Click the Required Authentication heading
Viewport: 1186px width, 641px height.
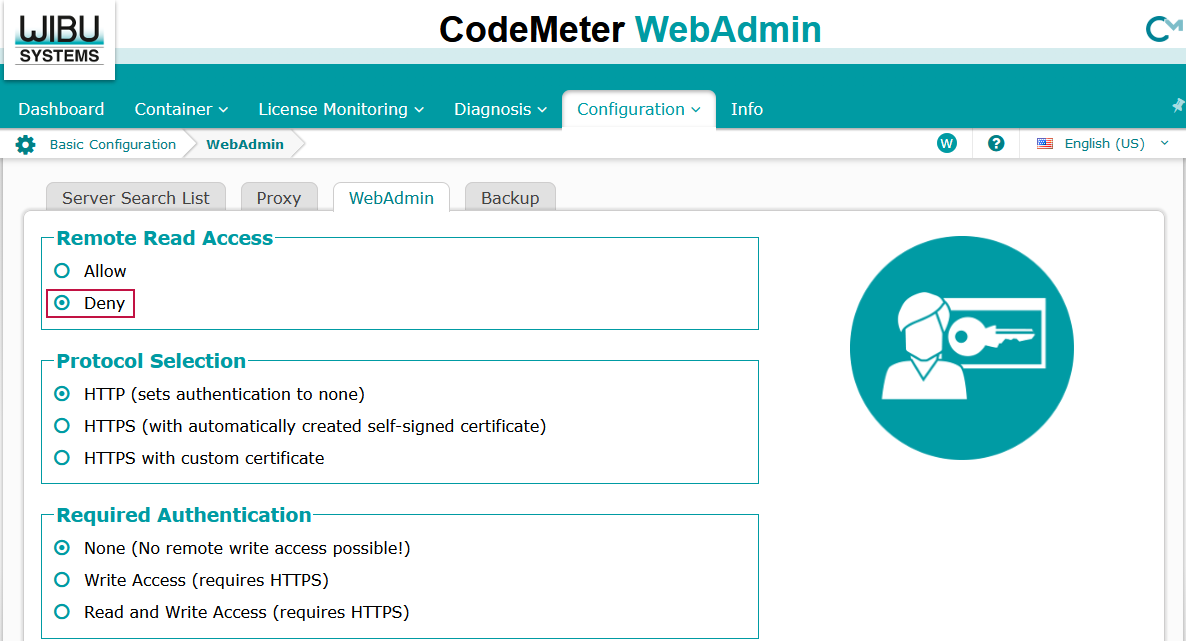tap(184, 515)
